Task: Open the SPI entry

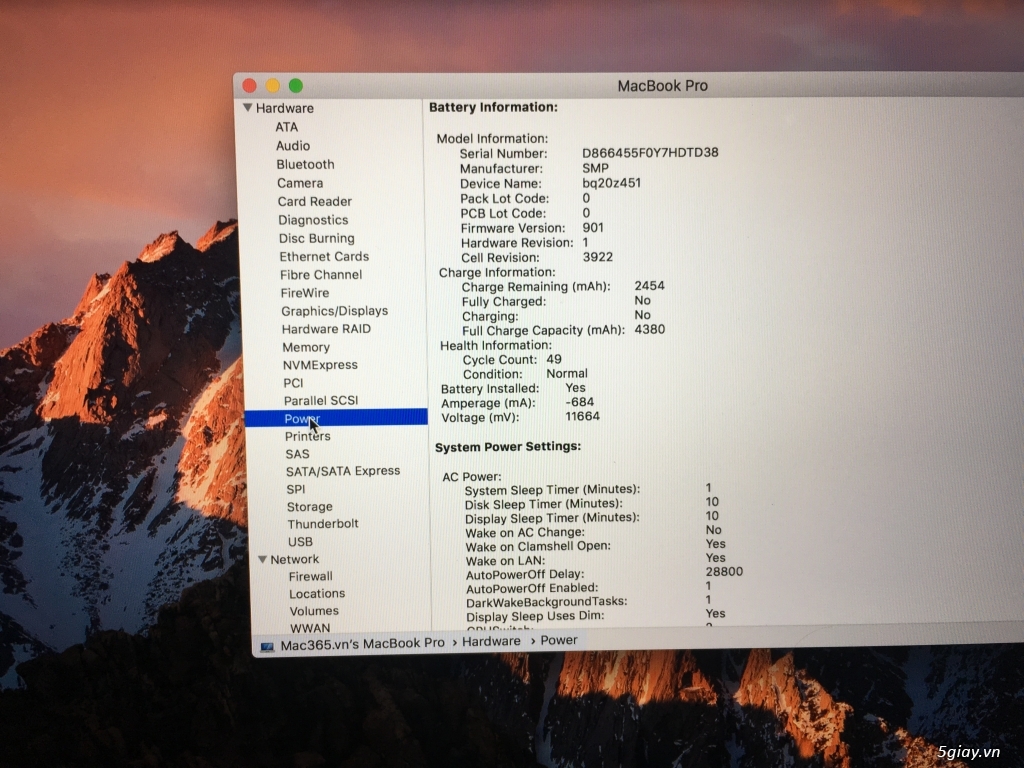Action: [295, 489]
